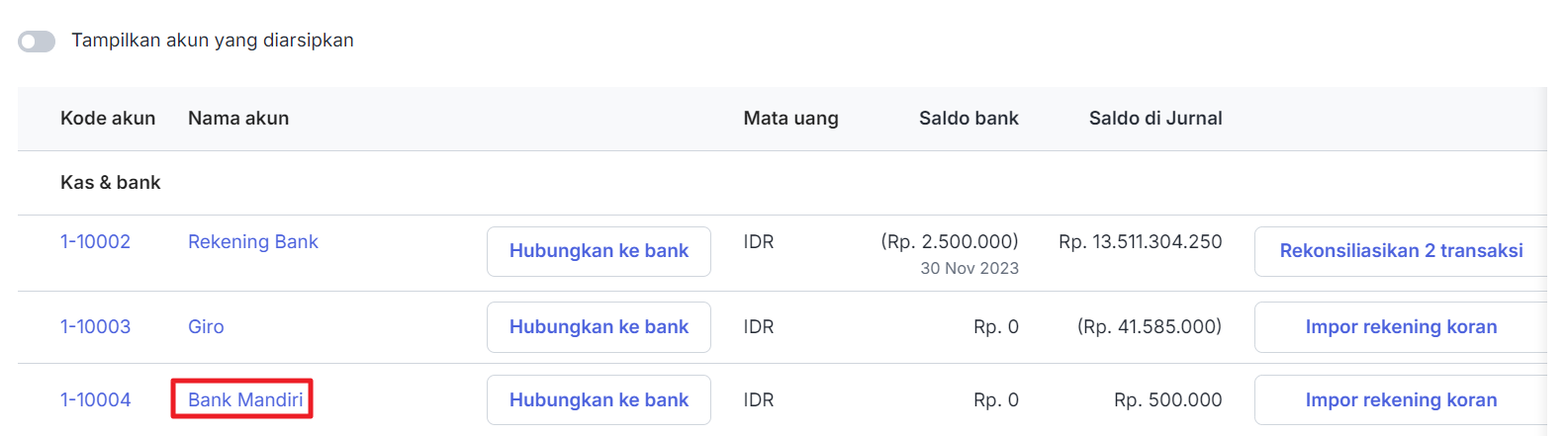Open the Rekening Bank account
This screenshot has width=1568, height=436.
pyautogui.click(x=253, y=241)
